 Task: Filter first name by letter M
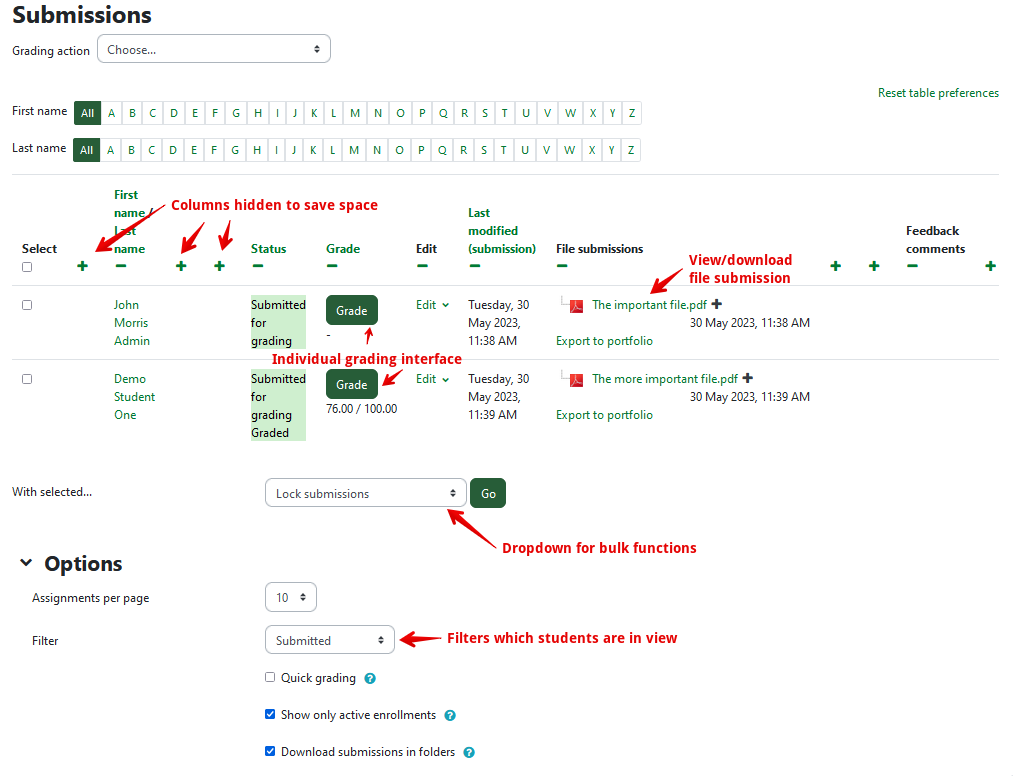tap(355, 113)
